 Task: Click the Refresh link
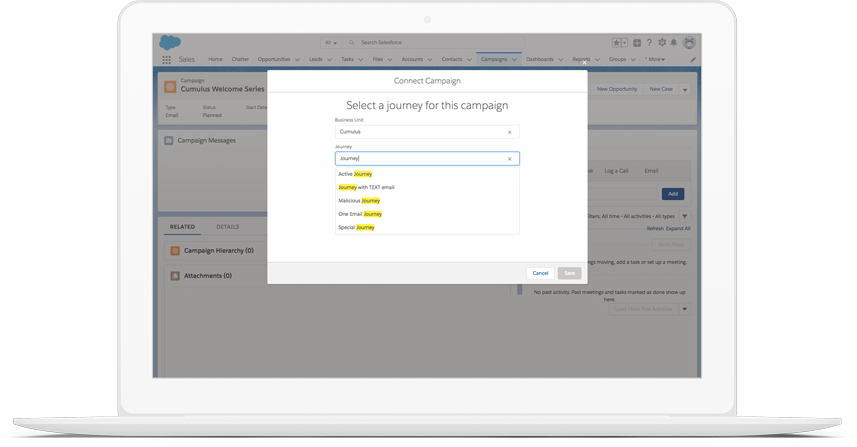655,228
